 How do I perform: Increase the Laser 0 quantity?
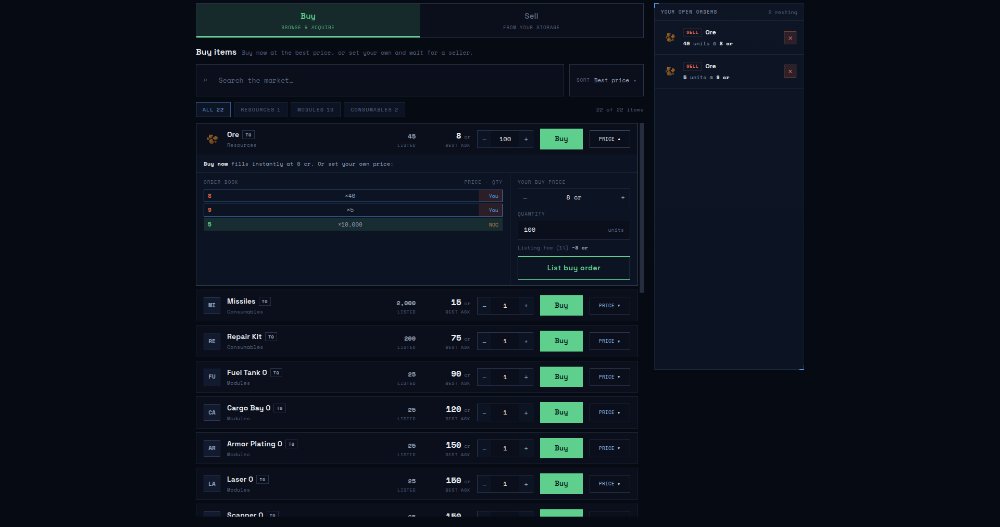pos(526,484)
